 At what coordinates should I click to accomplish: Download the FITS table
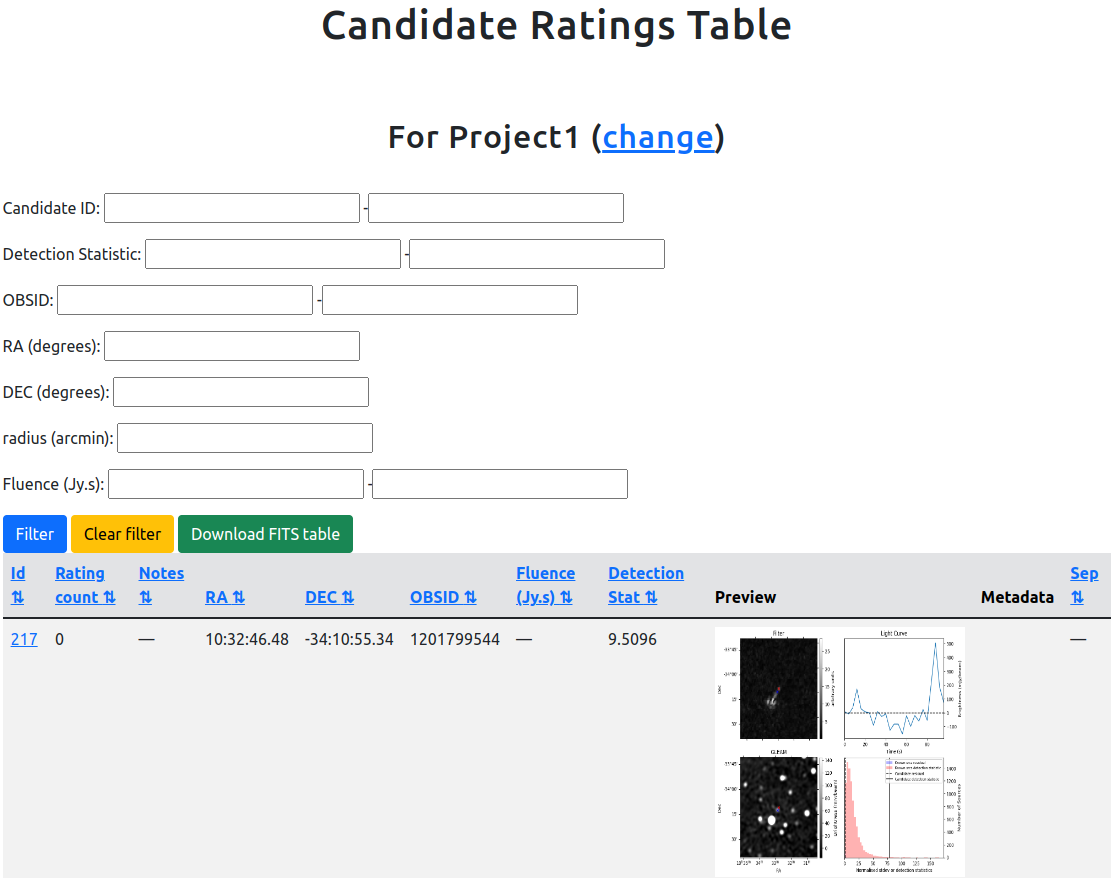click(265, 534)
